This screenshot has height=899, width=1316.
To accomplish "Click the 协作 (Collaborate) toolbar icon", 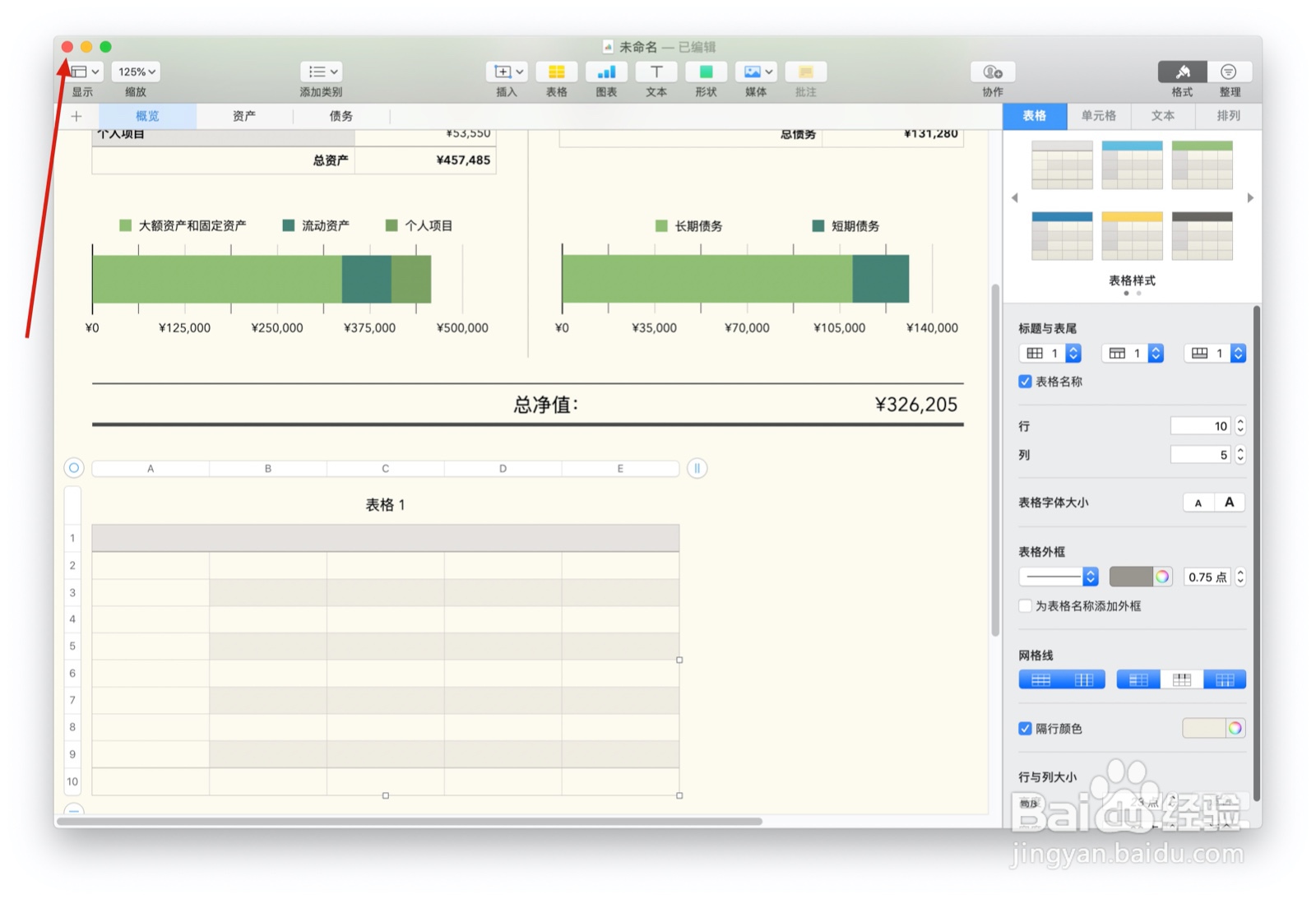I will point(993,72).
